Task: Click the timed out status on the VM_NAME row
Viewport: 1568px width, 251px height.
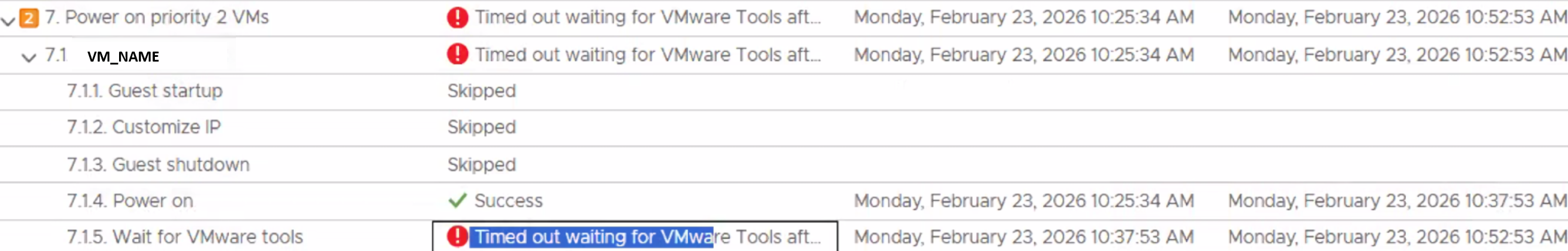Action: point(648,55)
